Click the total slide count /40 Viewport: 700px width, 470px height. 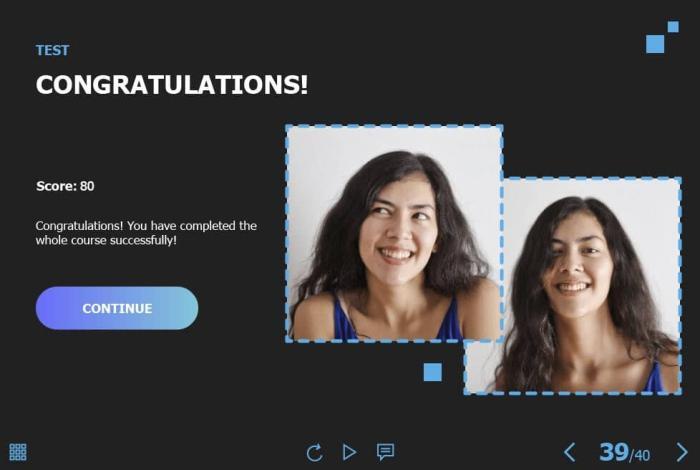click(640, 455)
